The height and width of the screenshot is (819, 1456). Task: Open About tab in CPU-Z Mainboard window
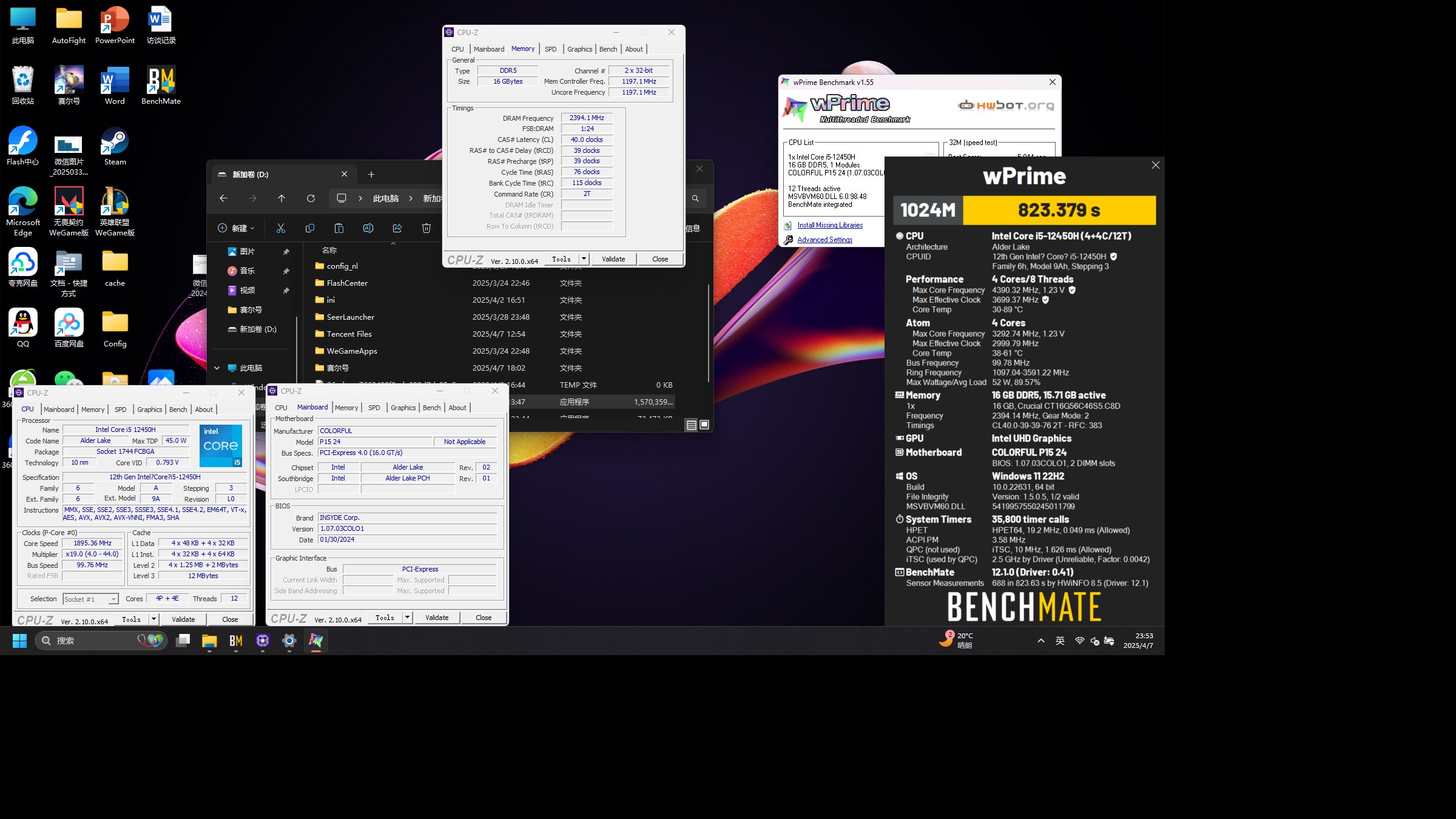click(457, 408)
